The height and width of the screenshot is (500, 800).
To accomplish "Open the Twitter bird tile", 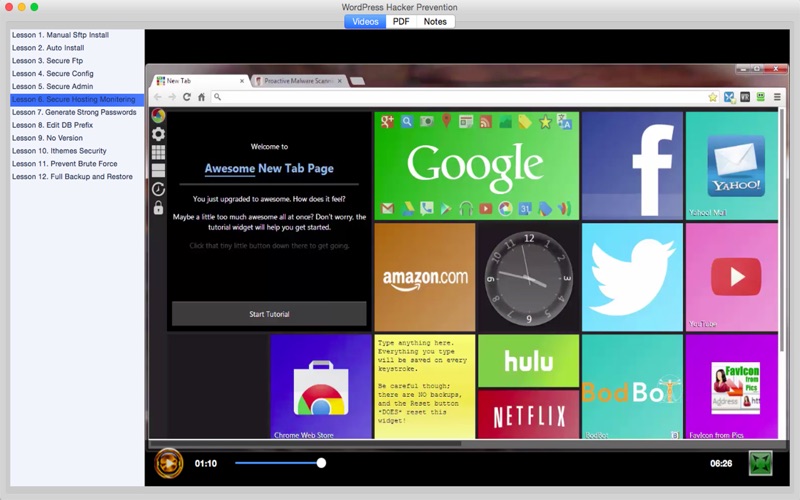I will (632, 277).
